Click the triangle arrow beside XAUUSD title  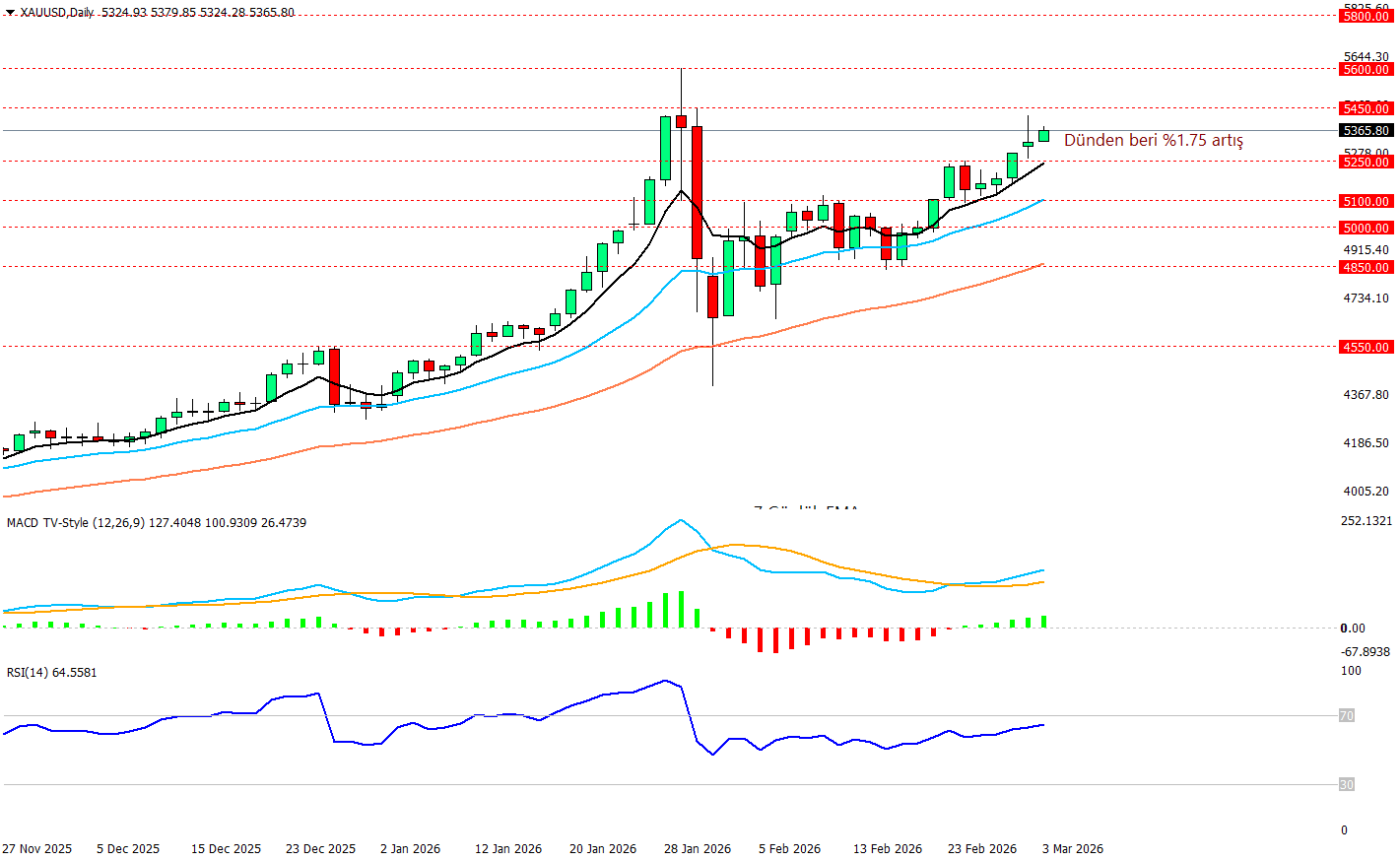click(x=10, y=13)
